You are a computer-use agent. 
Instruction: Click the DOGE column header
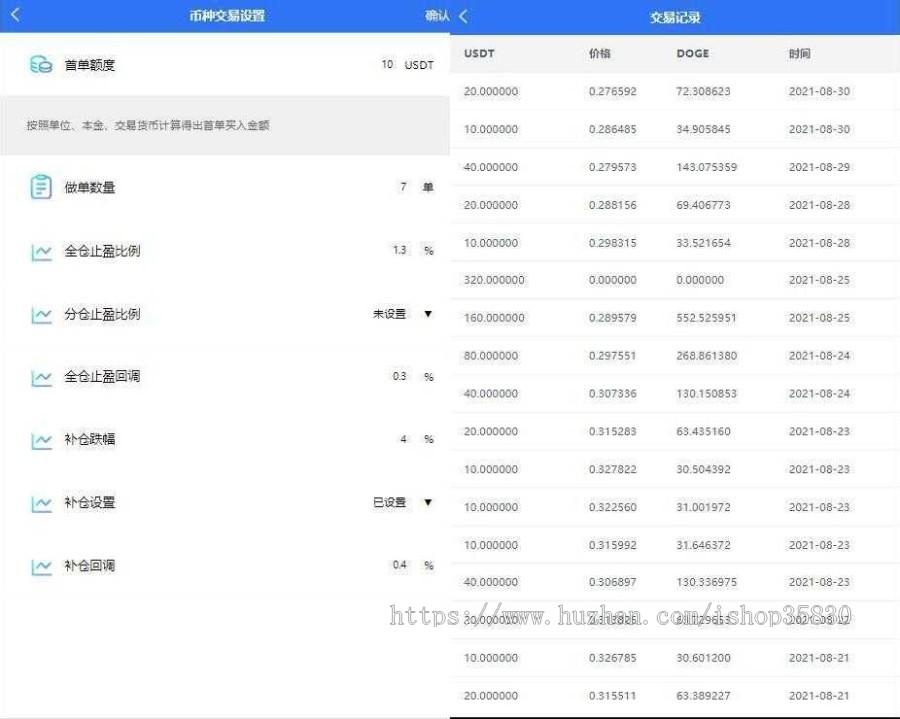click(x=693, y=53)
